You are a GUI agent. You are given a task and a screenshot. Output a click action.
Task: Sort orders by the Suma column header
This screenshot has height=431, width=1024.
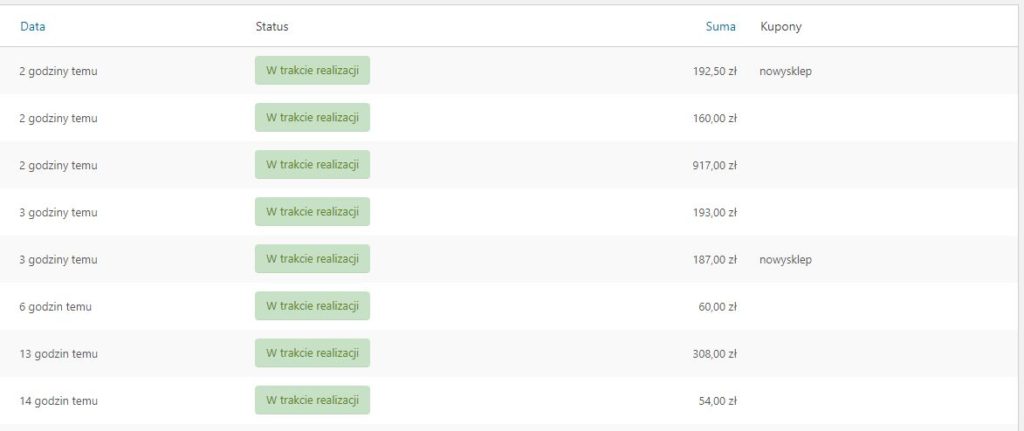(x=720, y=27)
